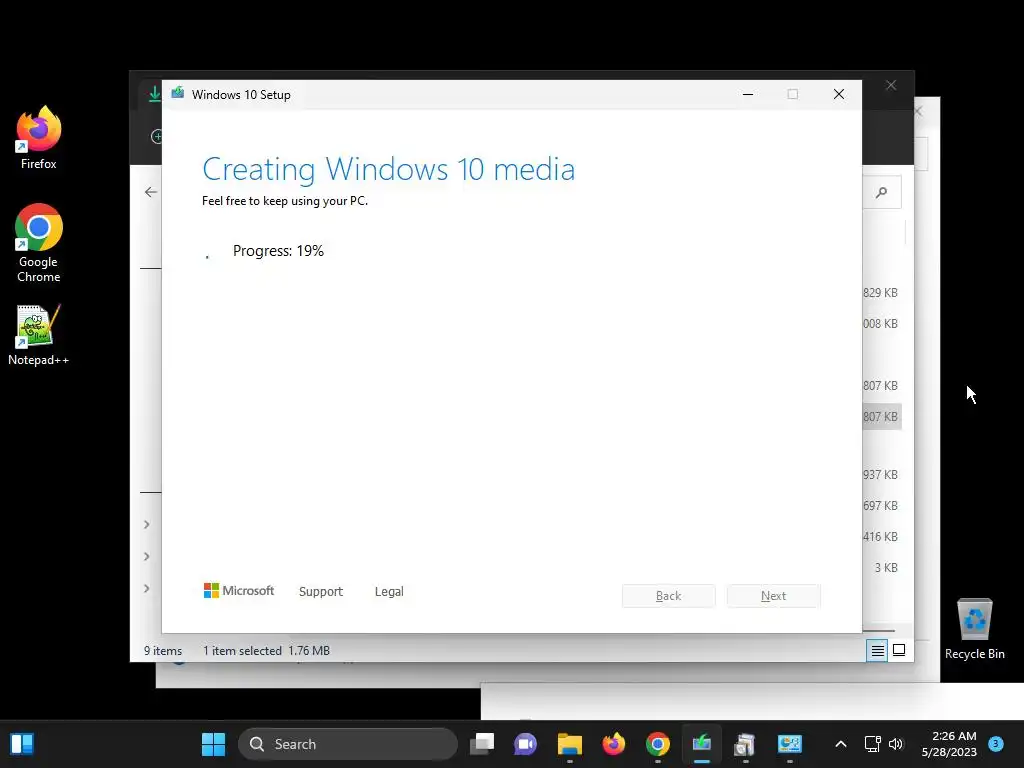Click the Windows 10 Setup title icon
Viewport: 1024px width, 768px height.
178,94
